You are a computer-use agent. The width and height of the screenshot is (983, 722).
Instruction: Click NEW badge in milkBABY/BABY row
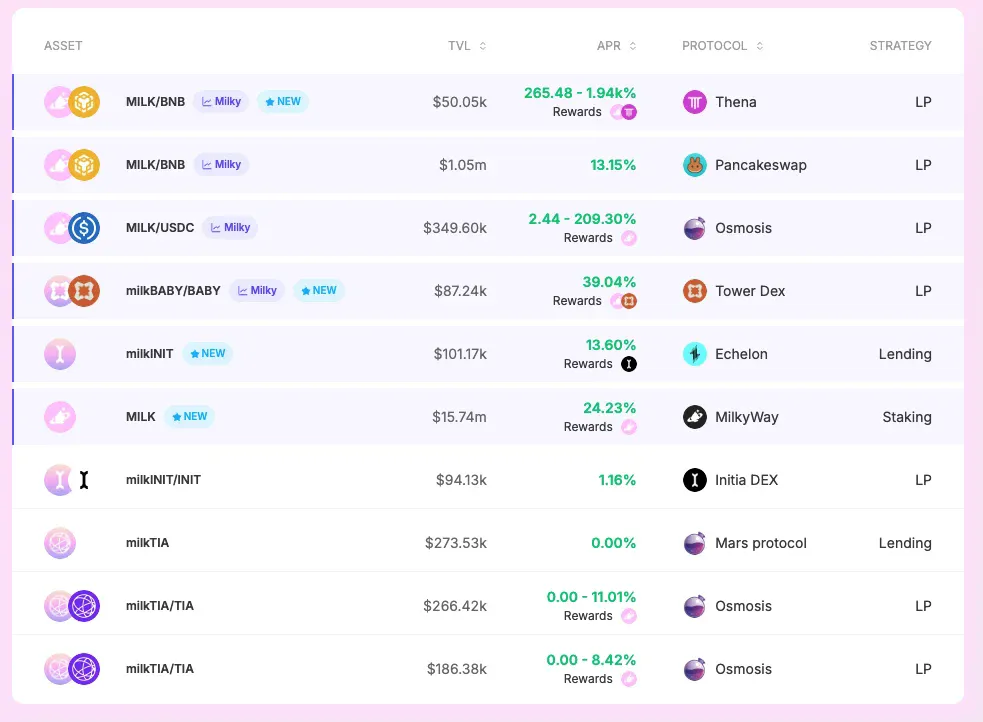(318, 290)
